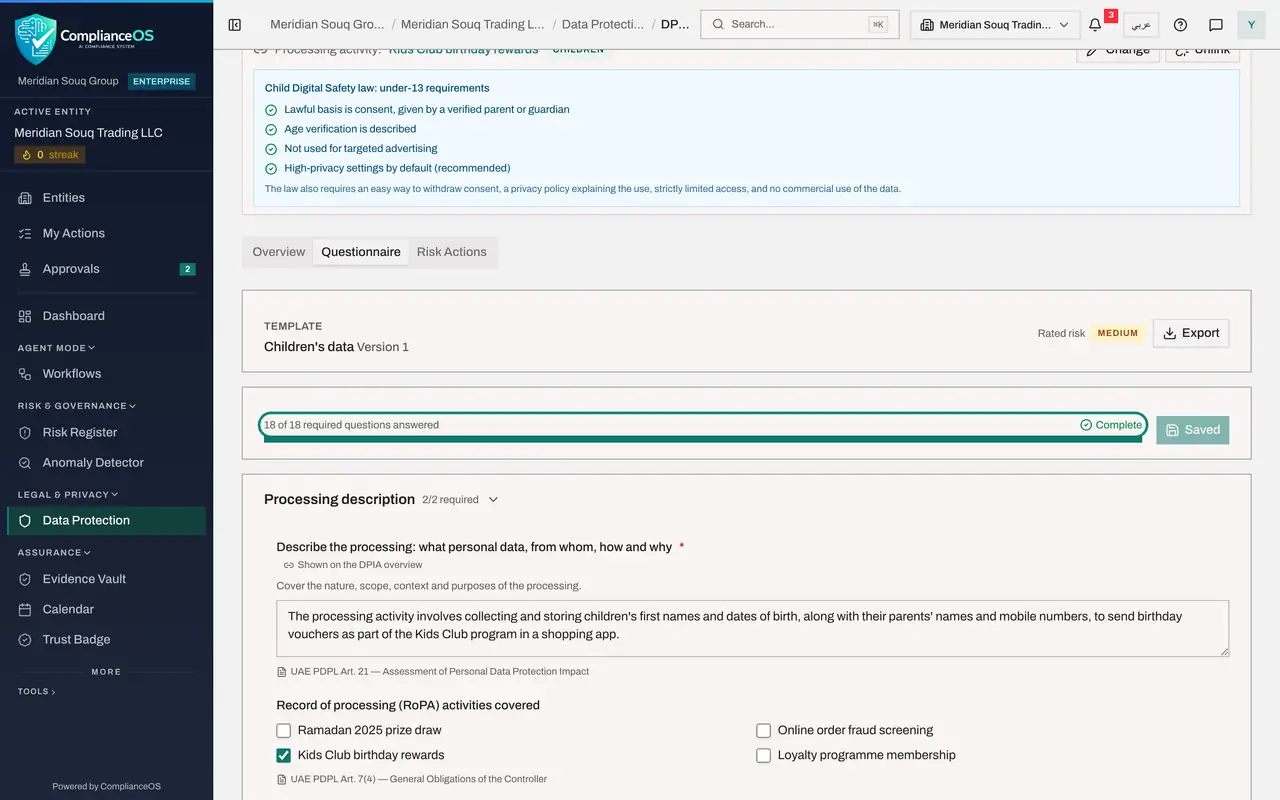Switch language to Arabic
The height and width of the screenshot is (800, 1280).
coord(1141,24)
